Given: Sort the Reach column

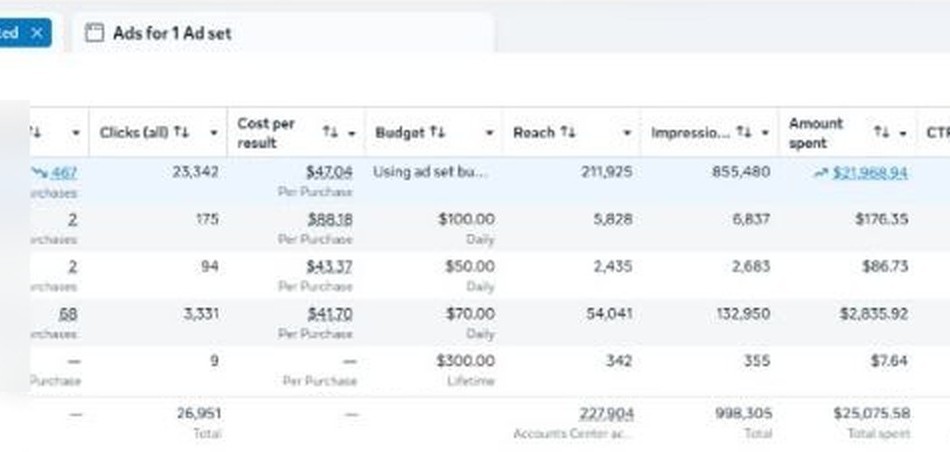Looking at the screenshot, I should (x=568, y=132).
